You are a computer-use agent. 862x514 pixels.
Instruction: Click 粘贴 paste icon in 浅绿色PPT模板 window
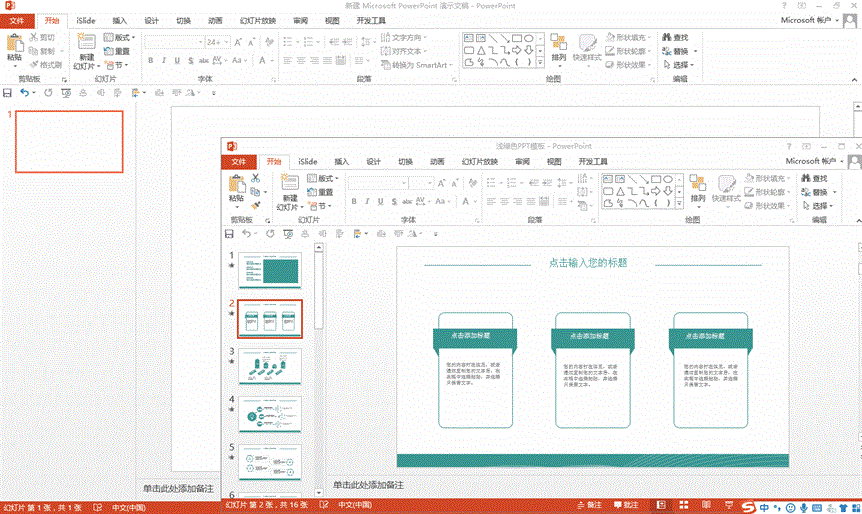237,190
